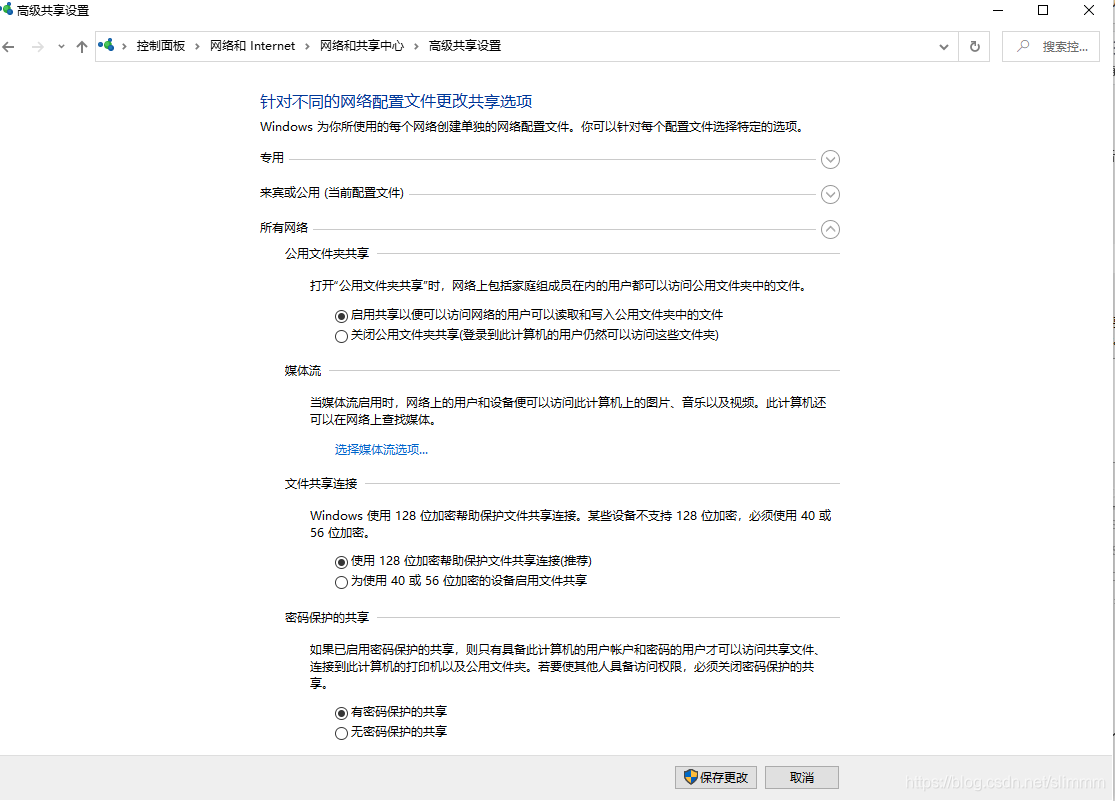
Task: Click the 高级共享设置 title bar icon
Action: (7, 10)
